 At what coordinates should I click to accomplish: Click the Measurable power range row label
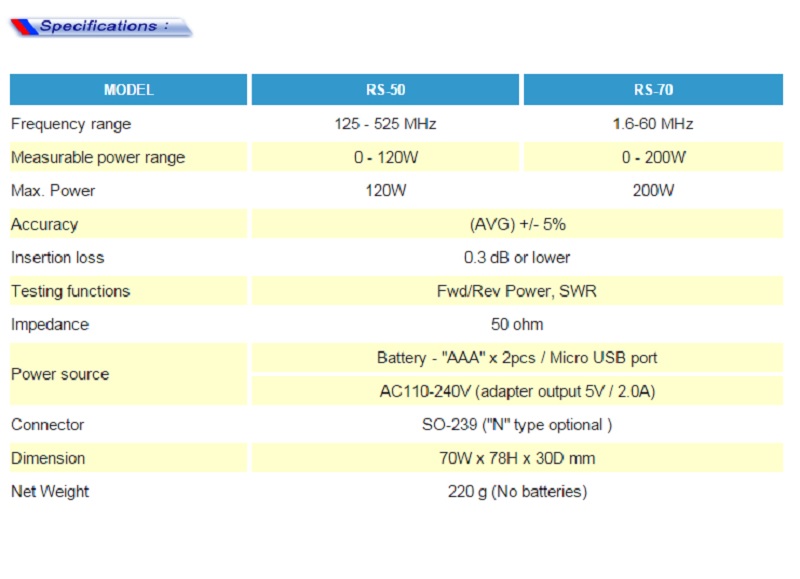click(98, 157)
